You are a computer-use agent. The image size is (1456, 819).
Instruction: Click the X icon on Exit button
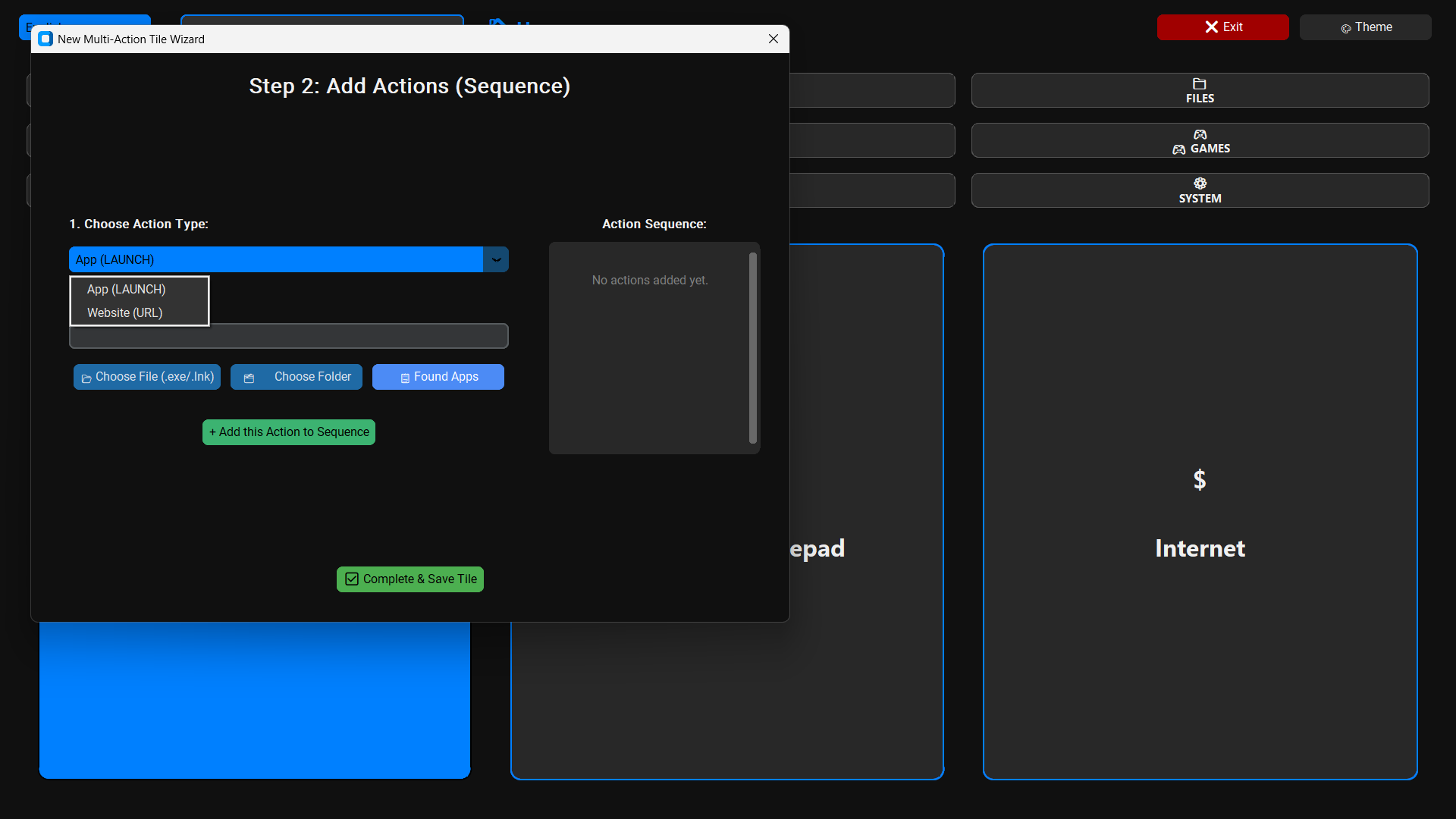pyautogui.click(x=1211, y=27)
